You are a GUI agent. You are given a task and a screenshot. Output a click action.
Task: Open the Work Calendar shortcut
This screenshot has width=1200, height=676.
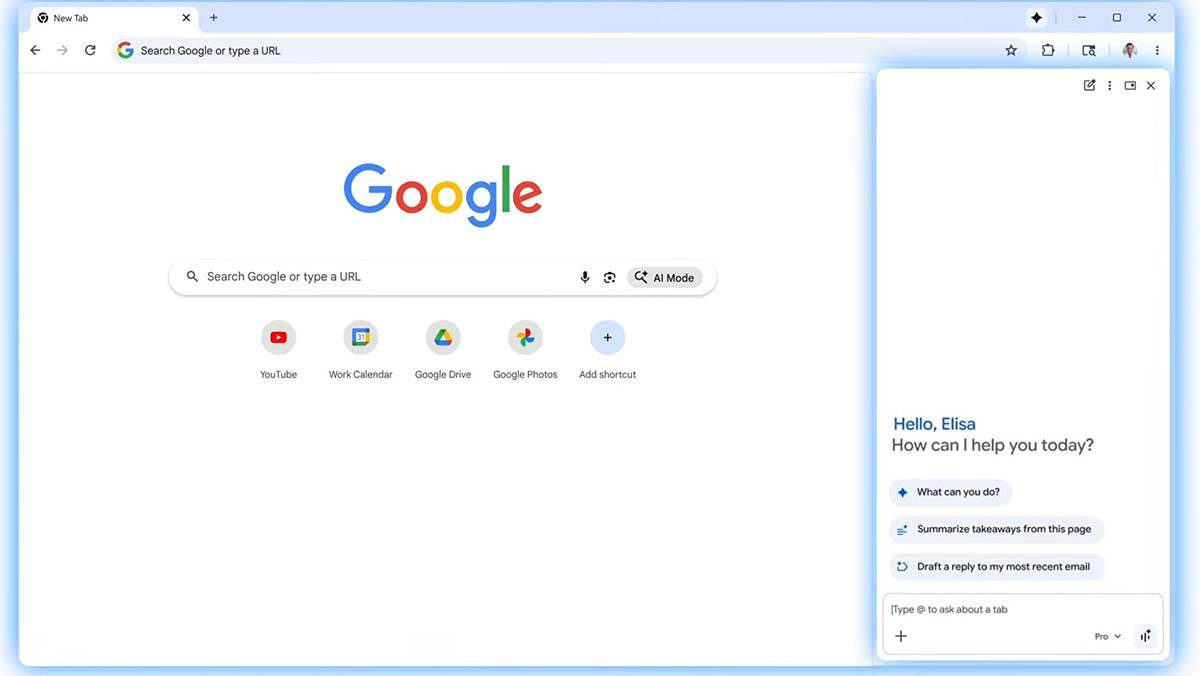click(360, 337)
